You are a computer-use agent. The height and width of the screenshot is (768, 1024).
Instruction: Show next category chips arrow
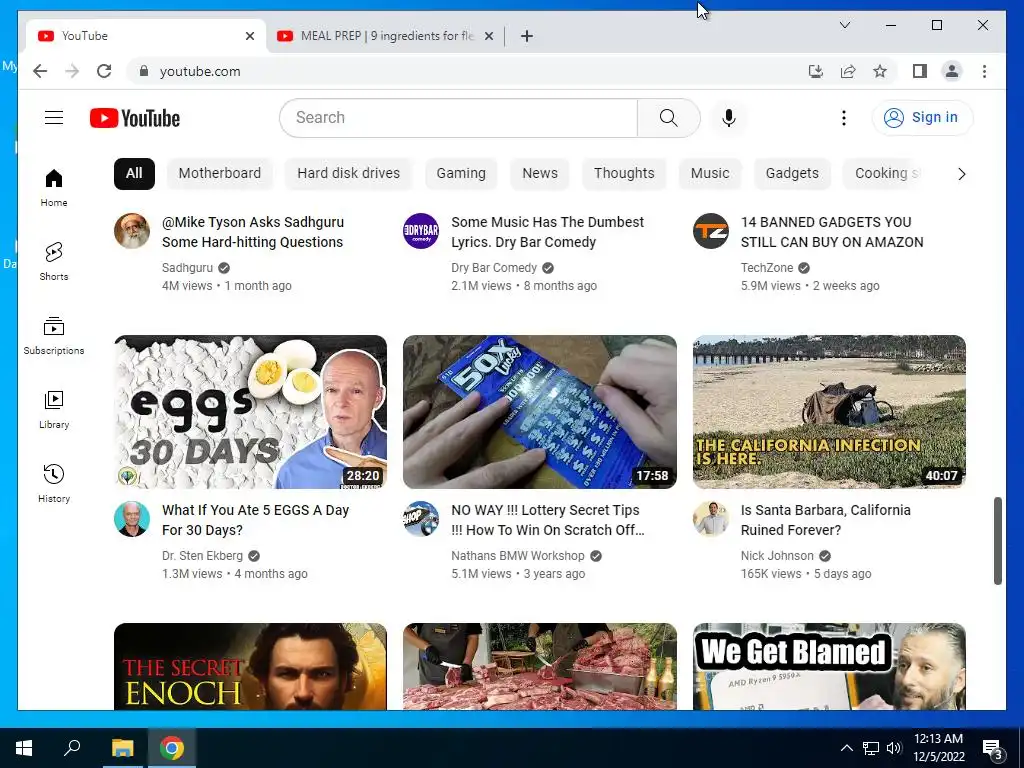[961, 174]
